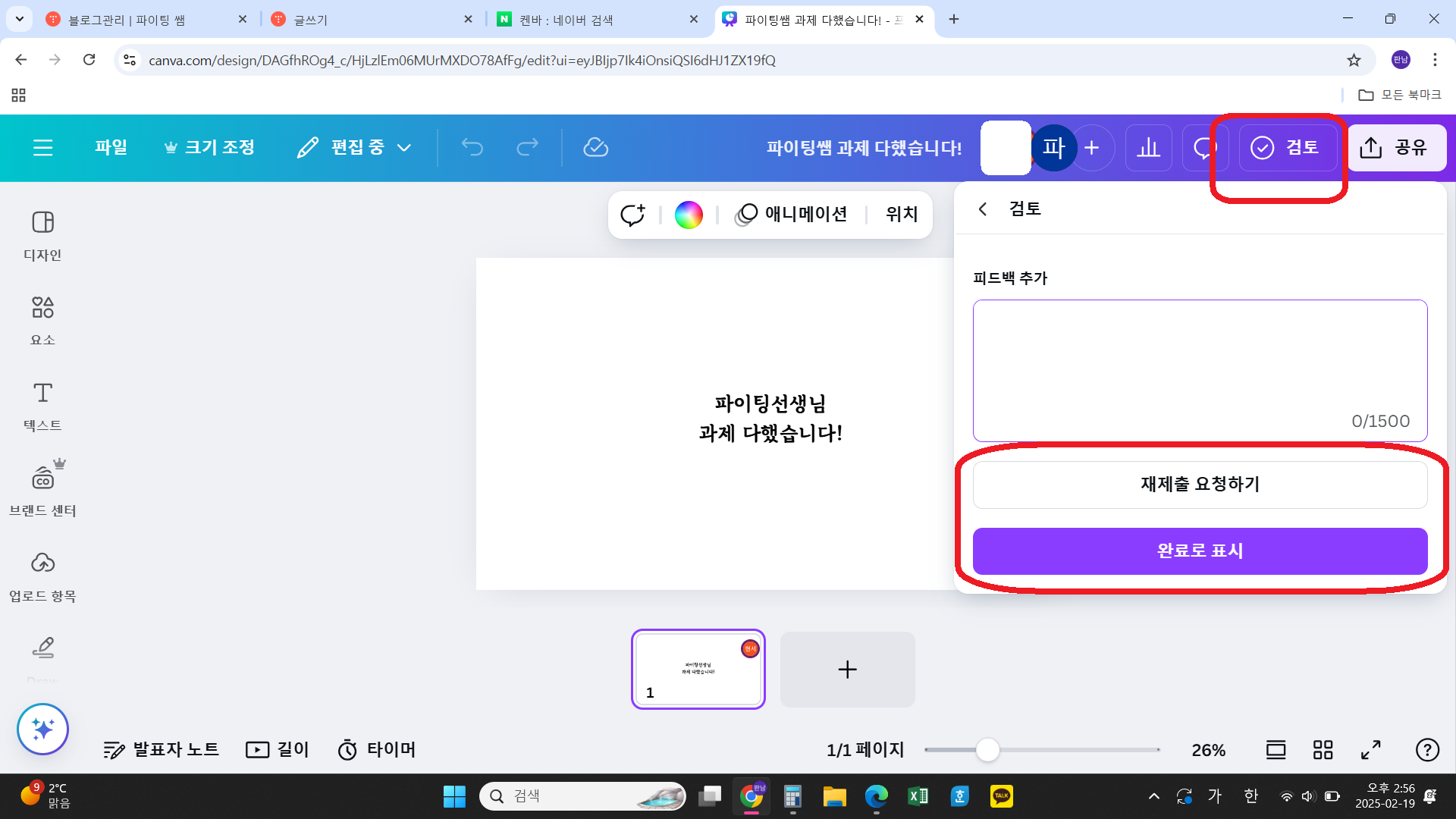Focus the 피드백 추가 text box

[1200, 371]
